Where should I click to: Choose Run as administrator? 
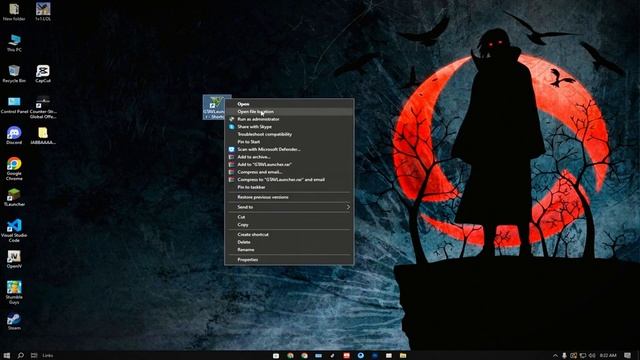[x=289, y=119]
